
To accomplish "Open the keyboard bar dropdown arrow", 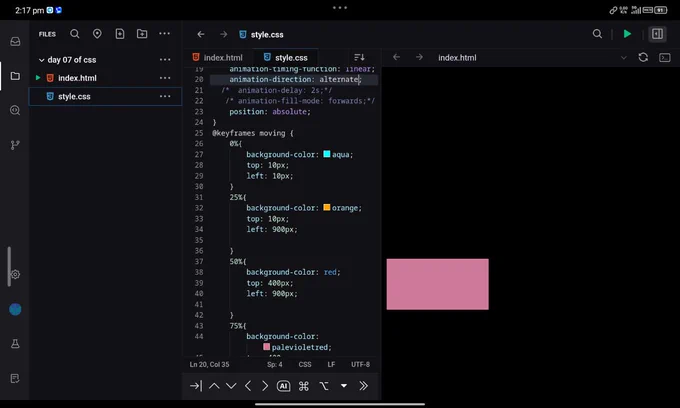I will pos(343,385).
